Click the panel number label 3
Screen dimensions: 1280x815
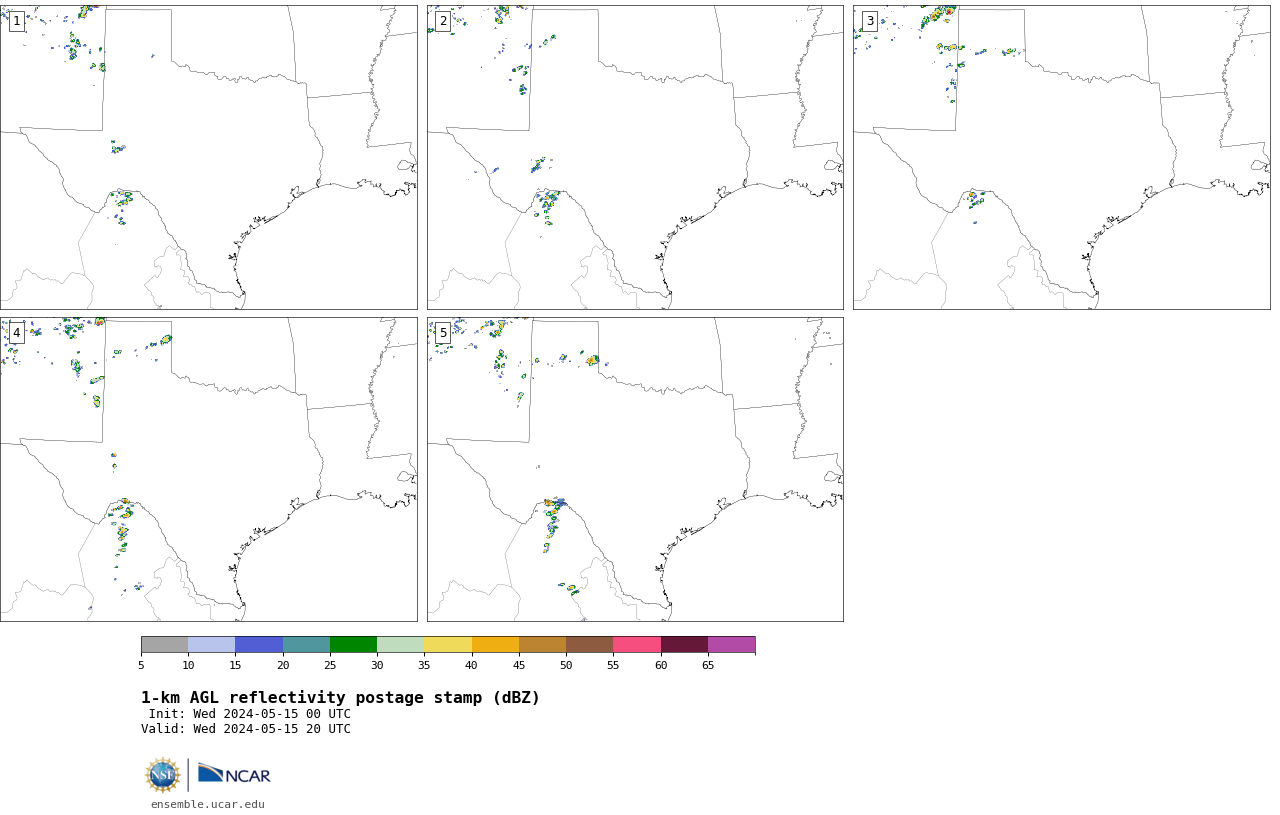(x=870, y=21)
